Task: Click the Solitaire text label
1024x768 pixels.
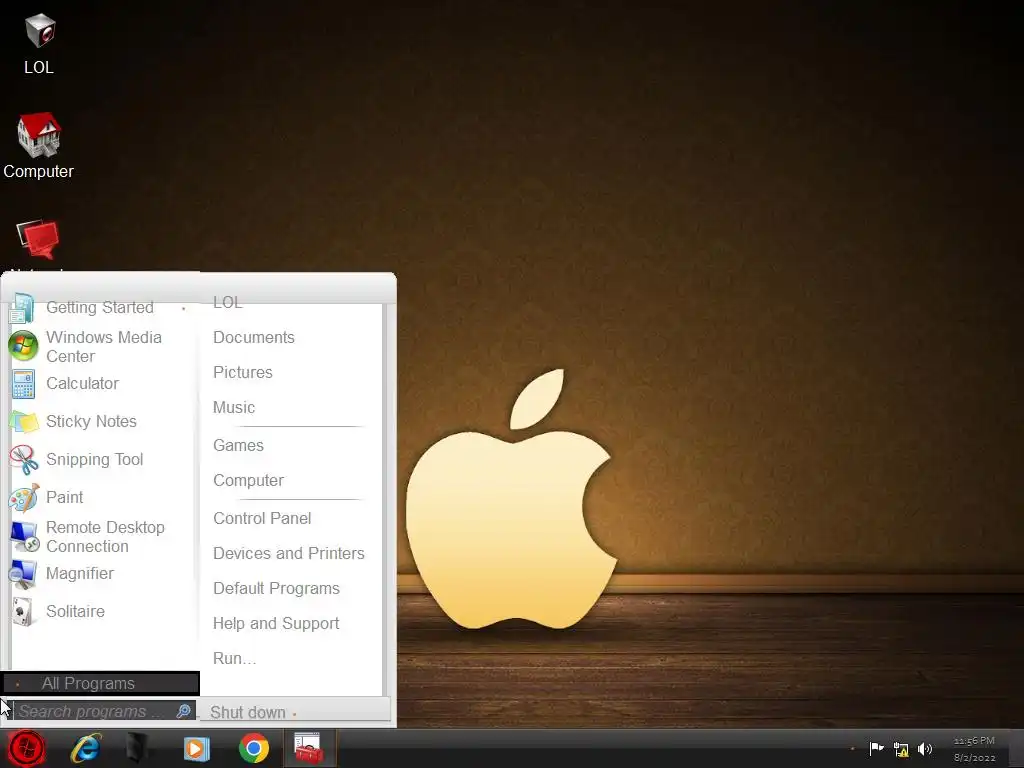Action: click(x=75, y=612)
